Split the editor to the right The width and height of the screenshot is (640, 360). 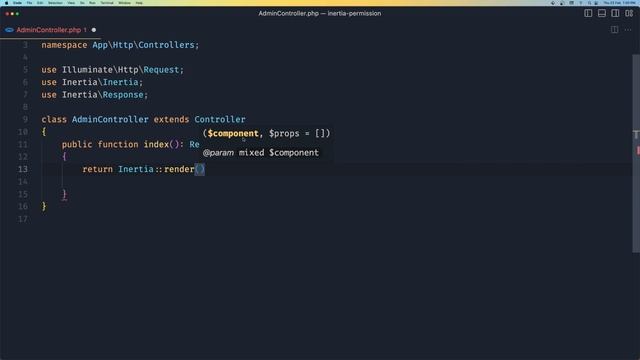(614, 30)
